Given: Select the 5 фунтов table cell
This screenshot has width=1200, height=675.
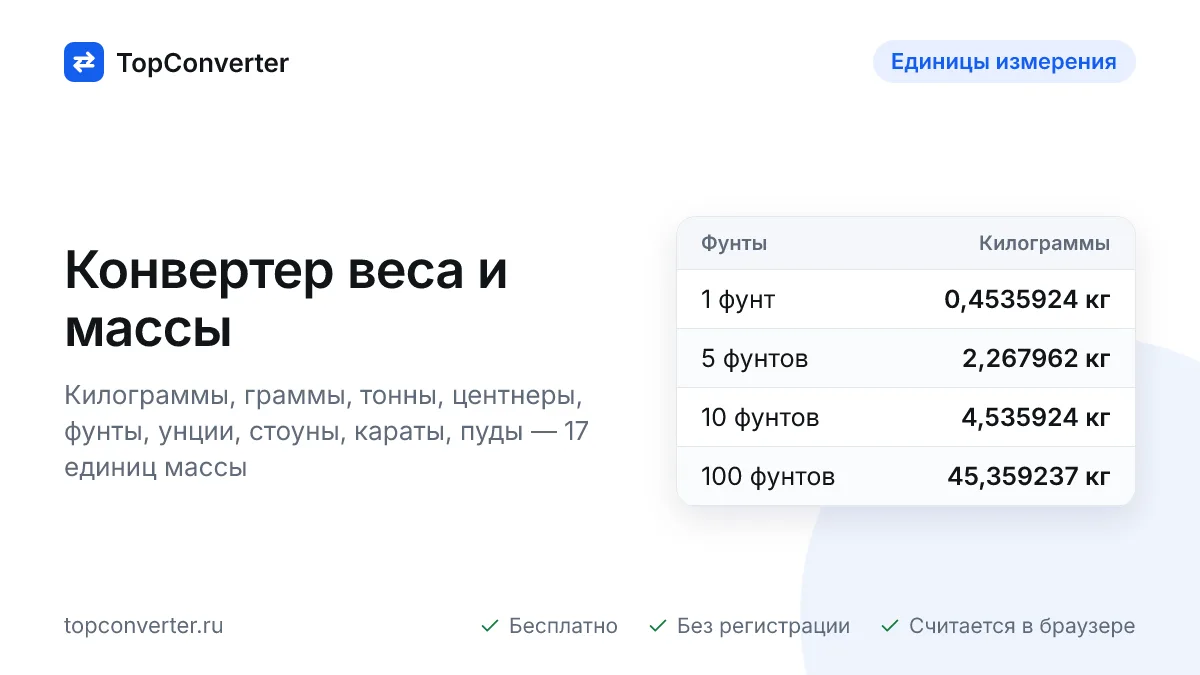Looking at the screenshot, I should coord(755,358).
